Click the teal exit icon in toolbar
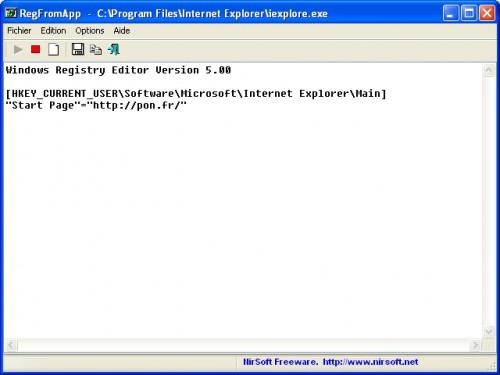 click(x=114, y=49)
